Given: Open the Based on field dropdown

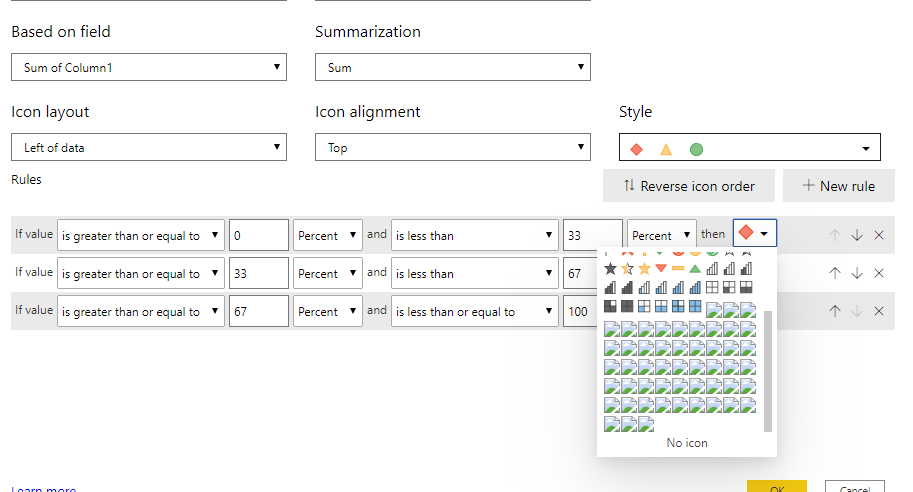Looking at the screenshot, I should tap(149, 67).
